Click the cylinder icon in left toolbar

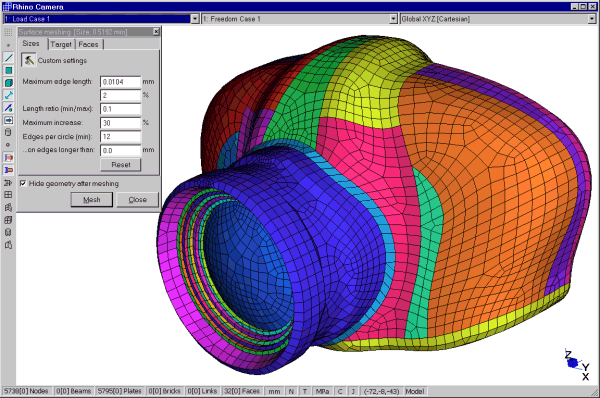8,132
